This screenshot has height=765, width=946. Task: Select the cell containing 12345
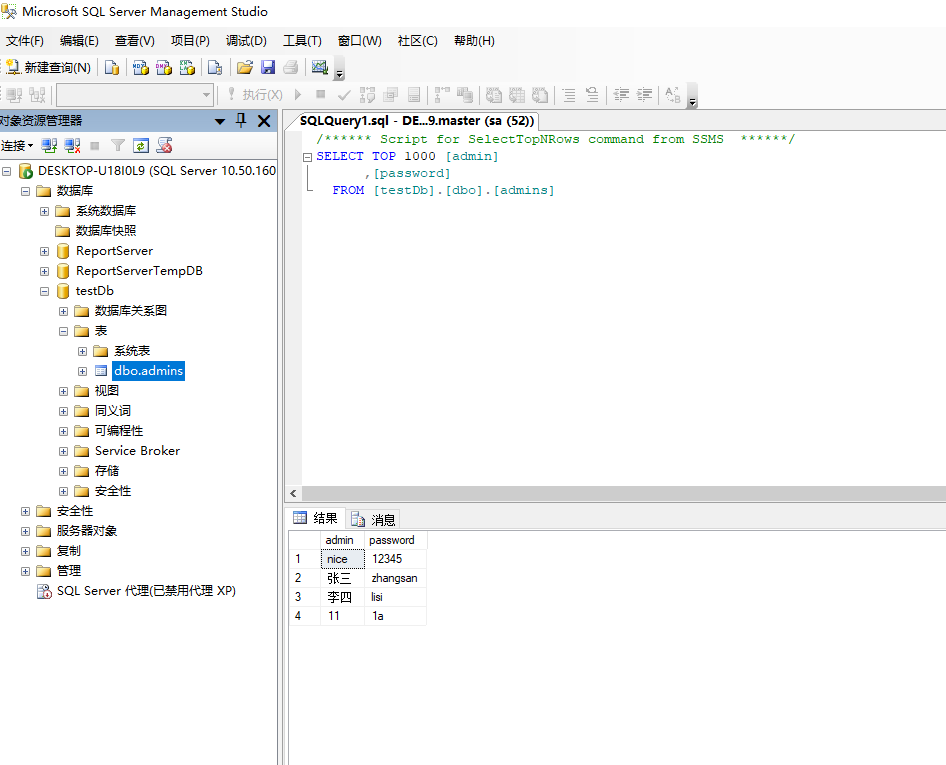point(396,559)
